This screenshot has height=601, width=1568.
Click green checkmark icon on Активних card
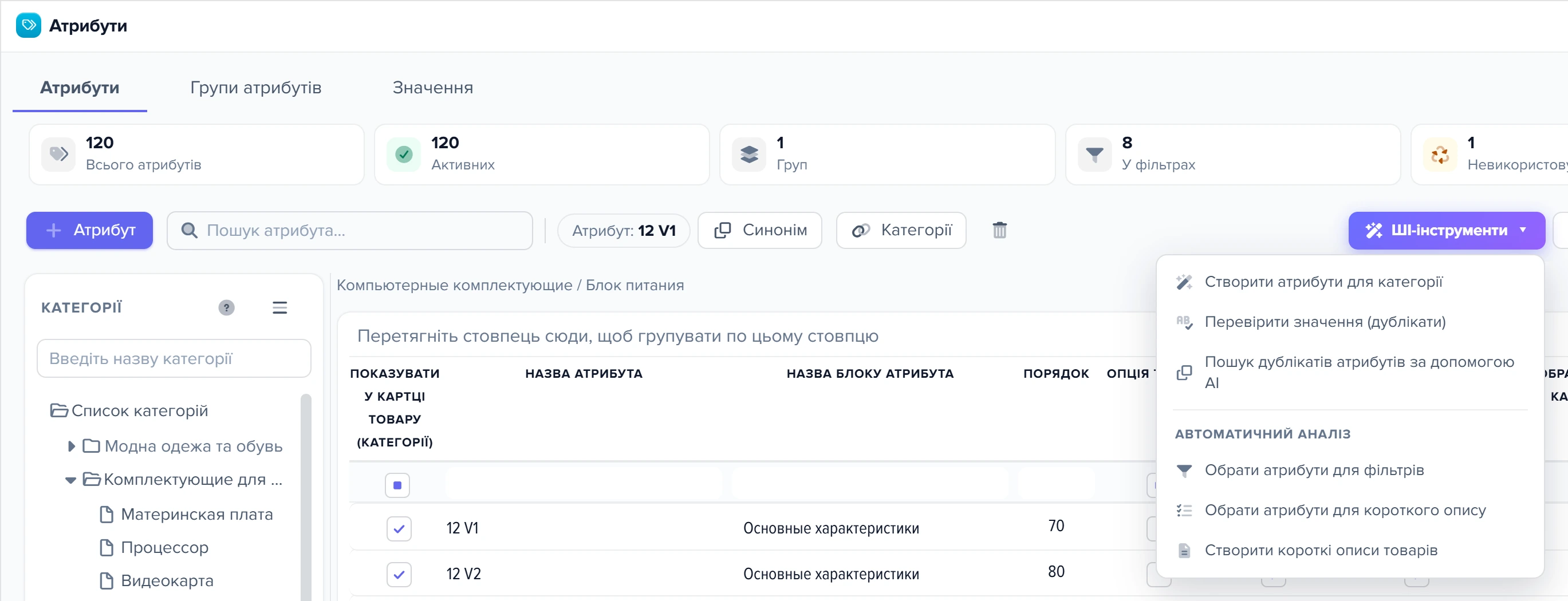pos(404,155)
